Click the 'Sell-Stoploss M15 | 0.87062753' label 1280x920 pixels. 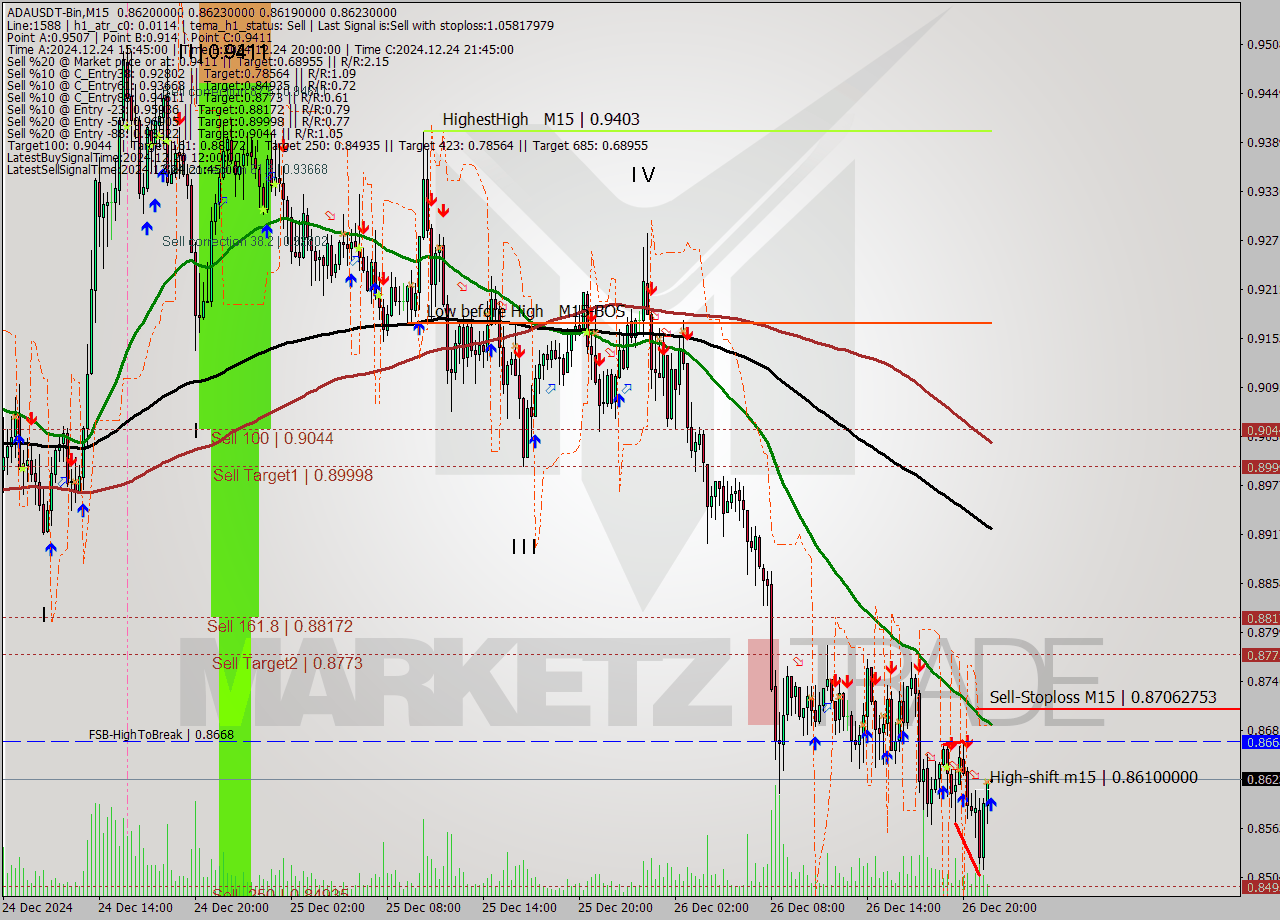tap(1103, 697)
